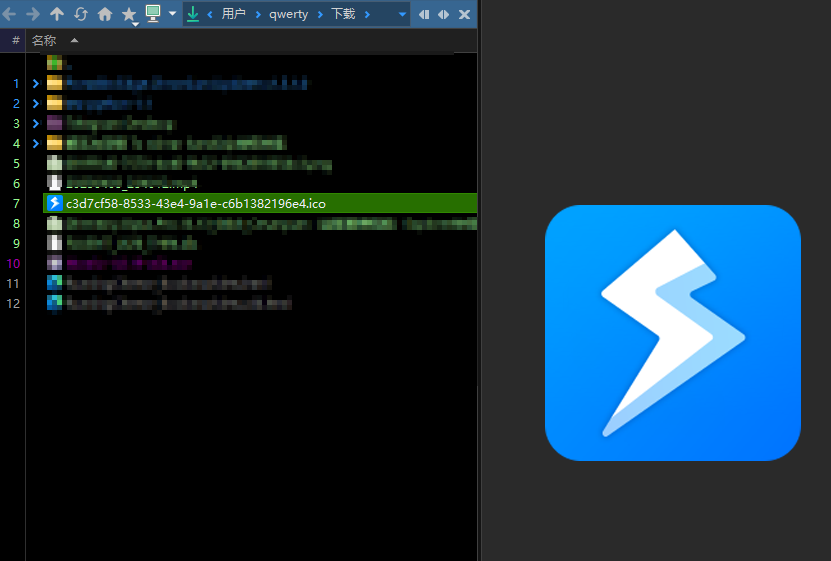Select the qwerty breadcrumb segment
This screenshot has width=831, height=561.
pos(288,14)
